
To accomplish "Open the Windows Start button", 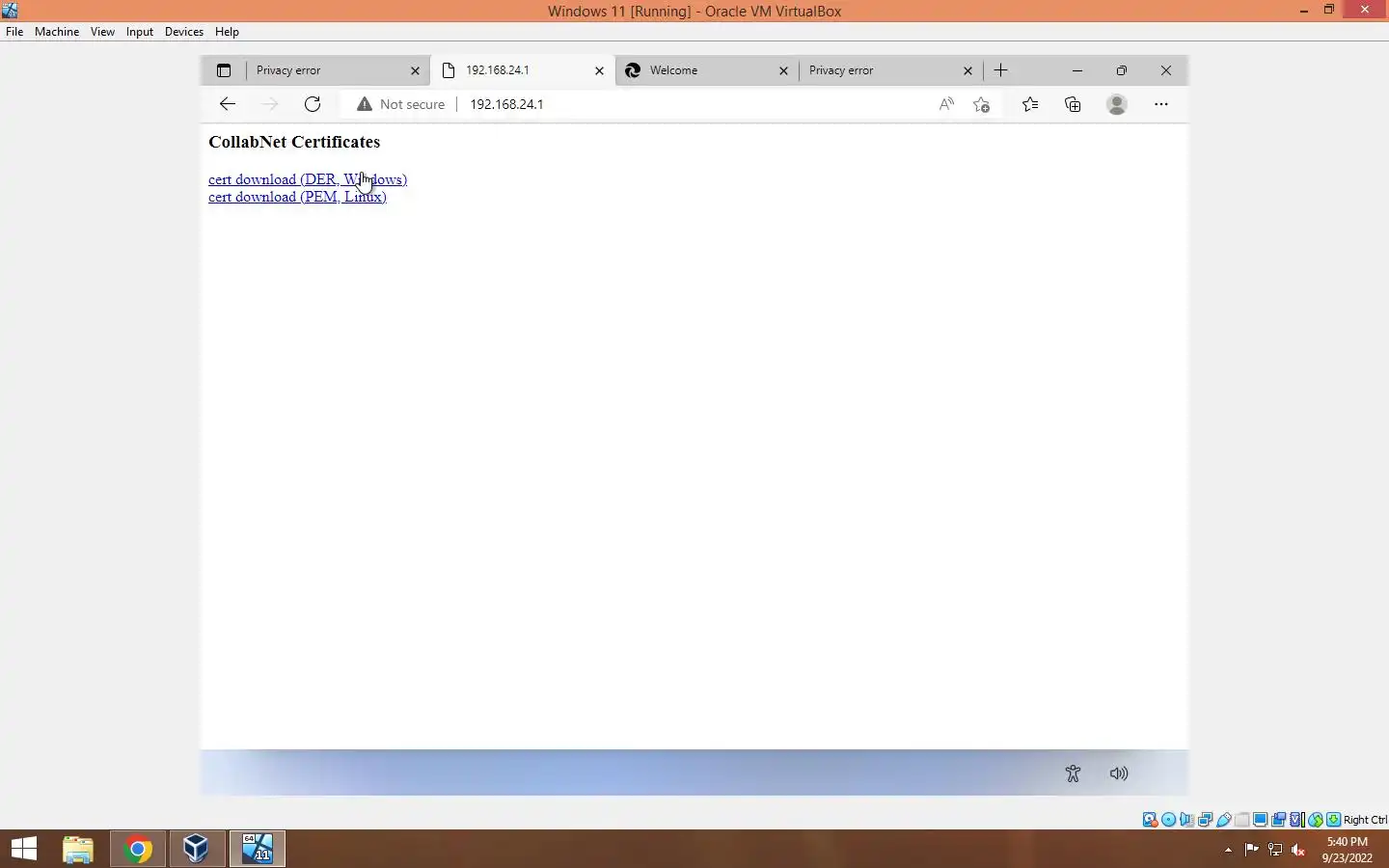I will (x=24, y=849).
